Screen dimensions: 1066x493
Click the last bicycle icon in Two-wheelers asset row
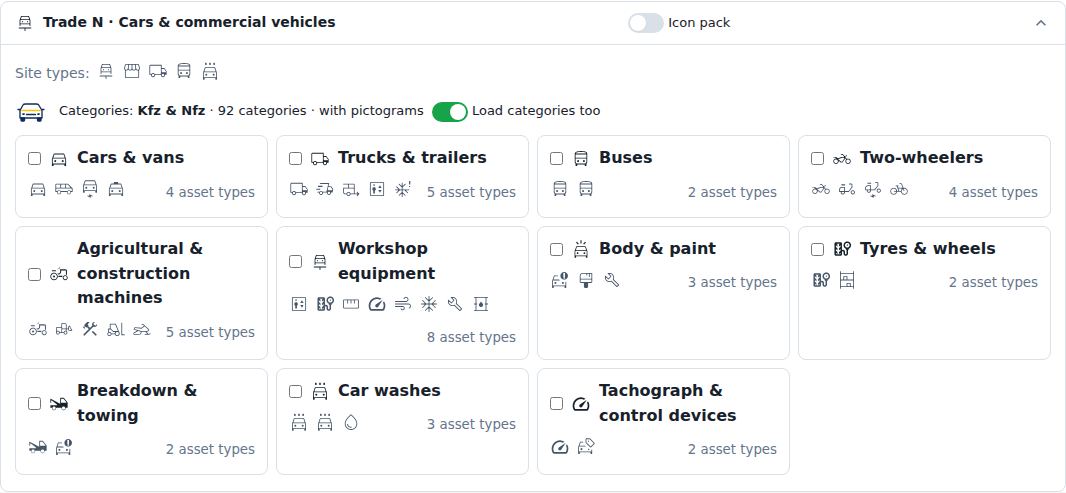[x=899, y=190]
